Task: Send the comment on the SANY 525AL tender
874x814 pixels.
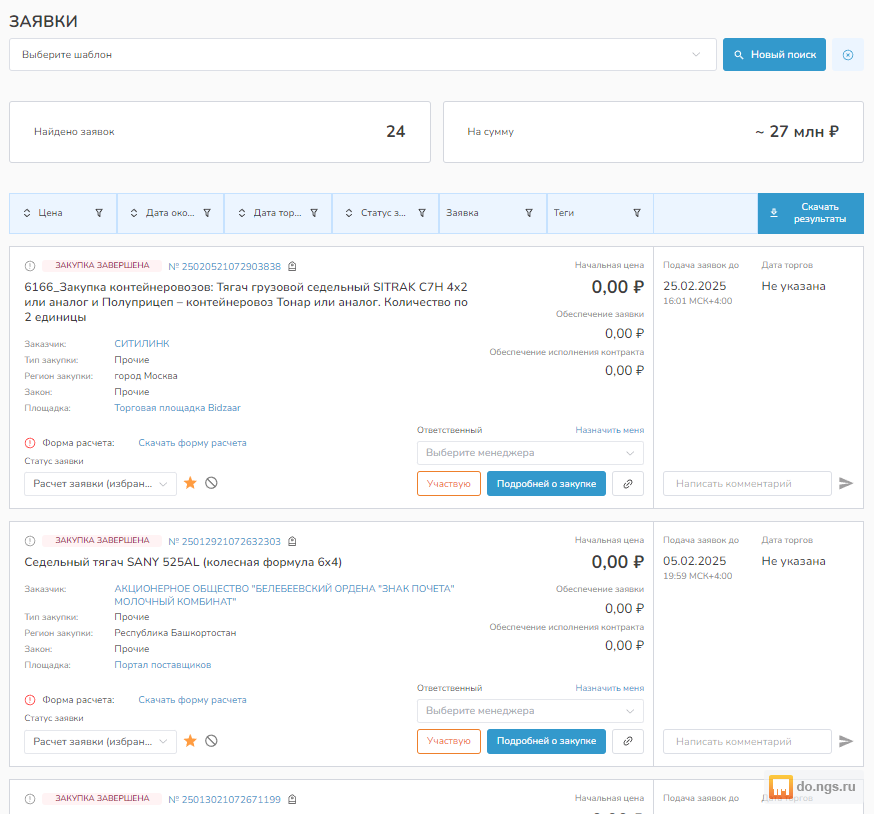Action: click(x=846, y=742)
